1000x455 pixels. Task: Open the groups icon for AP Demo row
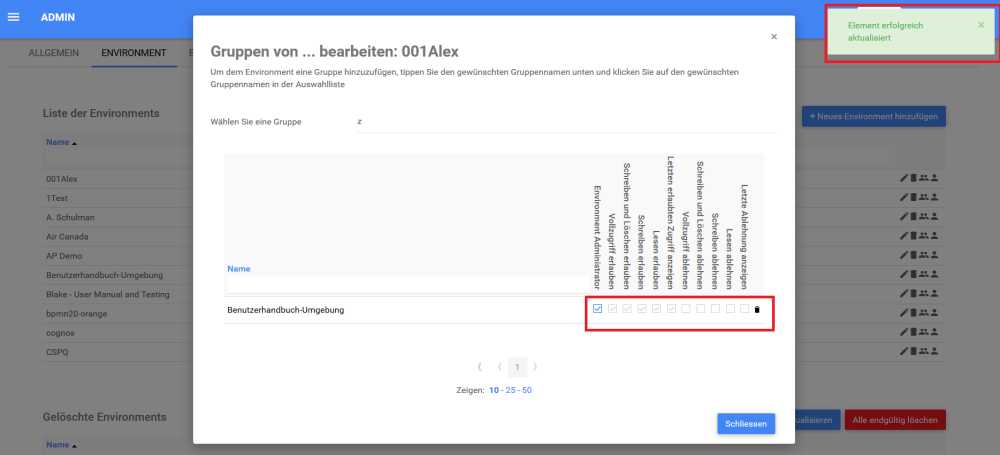tap(923, 255)
